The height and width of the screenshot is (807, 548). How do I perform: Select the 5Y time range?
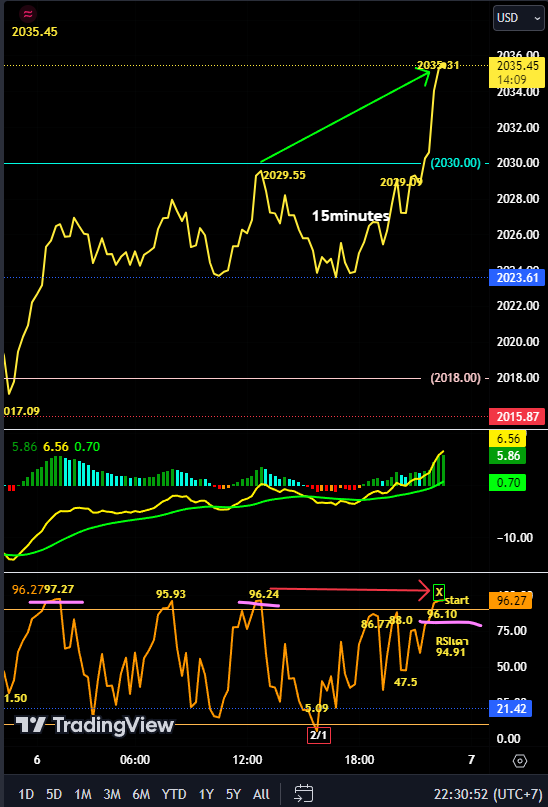(234, 794)
